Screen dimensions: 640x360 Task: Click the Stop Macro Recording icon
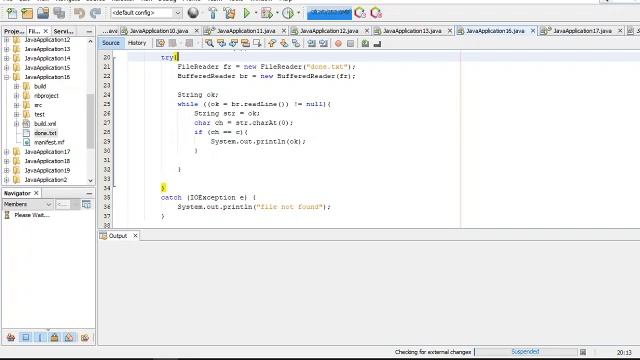tap(351, 43)
